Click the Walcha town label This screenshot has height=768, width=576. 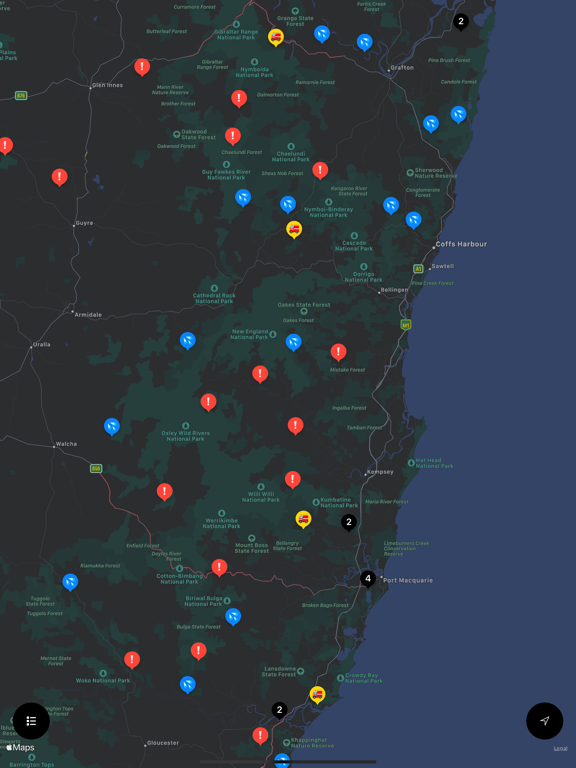pyautogui.click(x=66, y=444)
